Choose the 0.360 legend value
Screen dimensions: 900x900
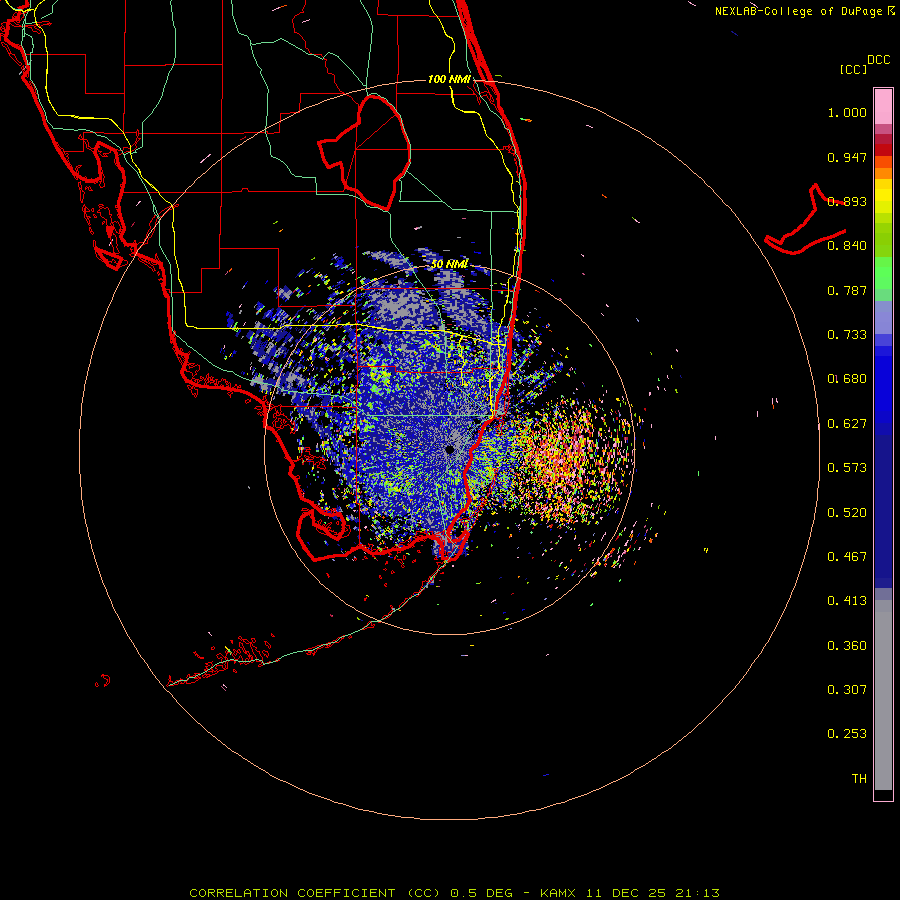pyautogui.click(x=847, y=646)
